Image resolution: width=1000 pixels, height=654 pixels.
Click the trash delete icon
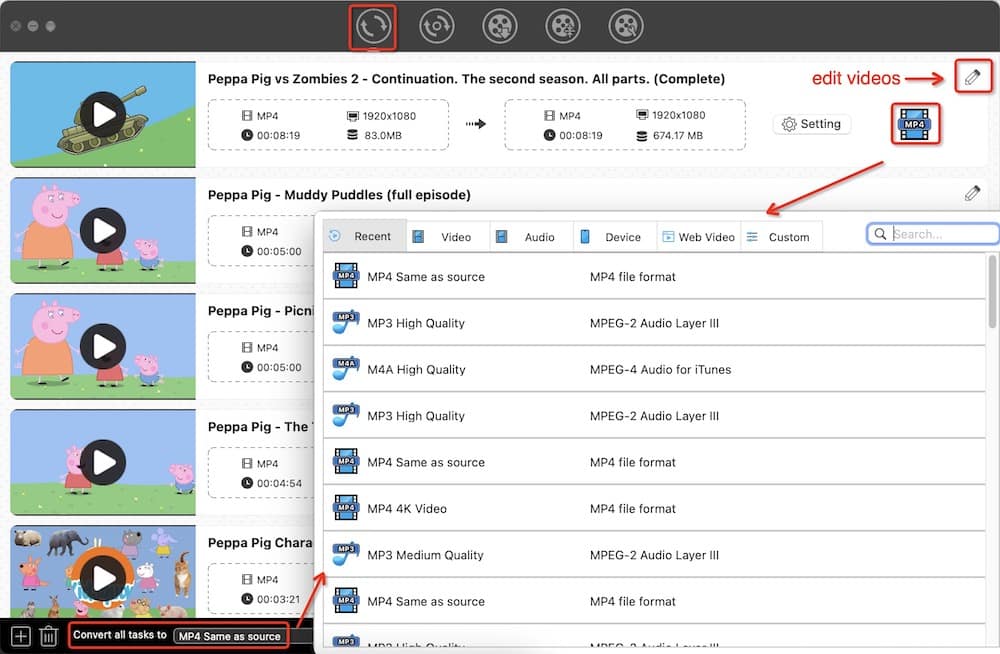(x=48, y=636)
